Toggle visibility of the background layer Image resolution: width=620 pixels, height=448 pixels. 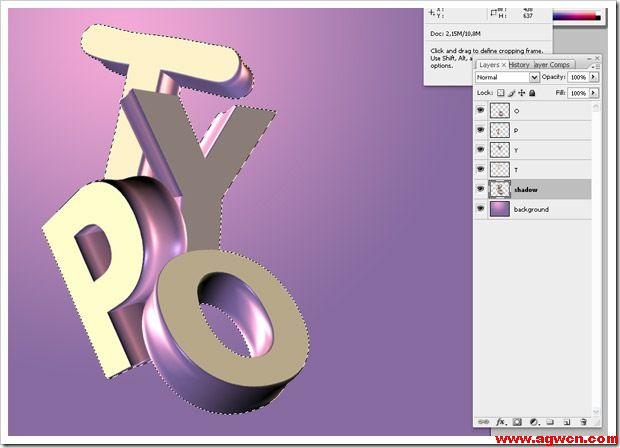[481, 208]
